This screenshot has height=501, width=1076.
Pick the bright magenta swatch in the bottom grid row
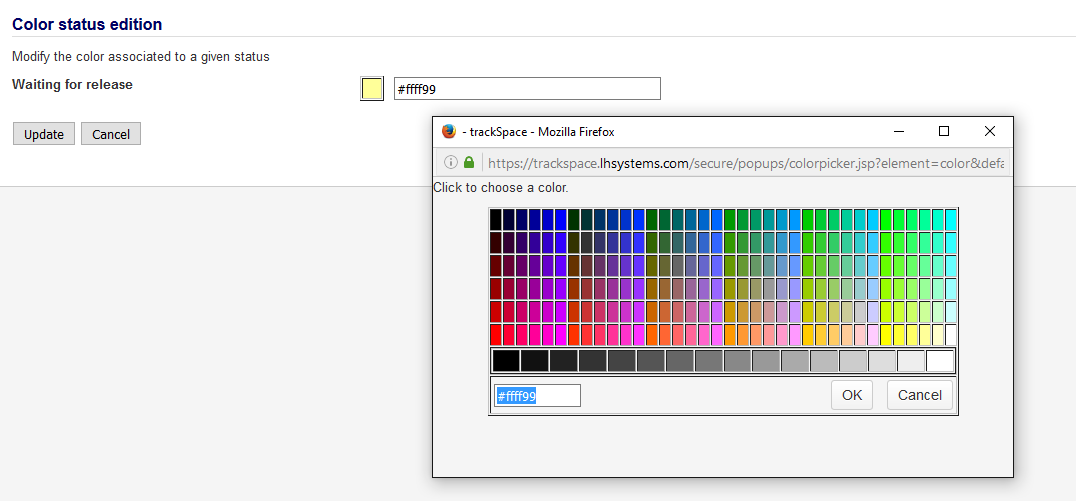click(x=561, y=335)
